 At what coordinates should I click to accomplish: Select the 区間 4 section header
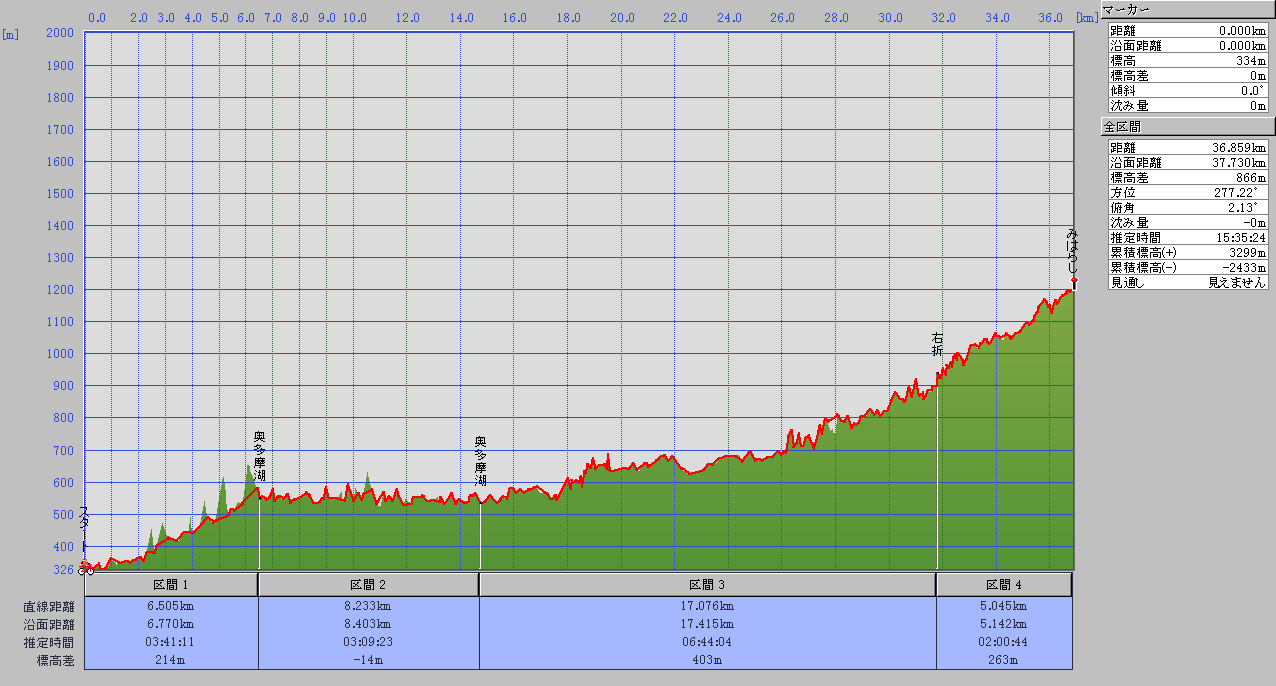pyautogui.click(x=1004, y=585)
